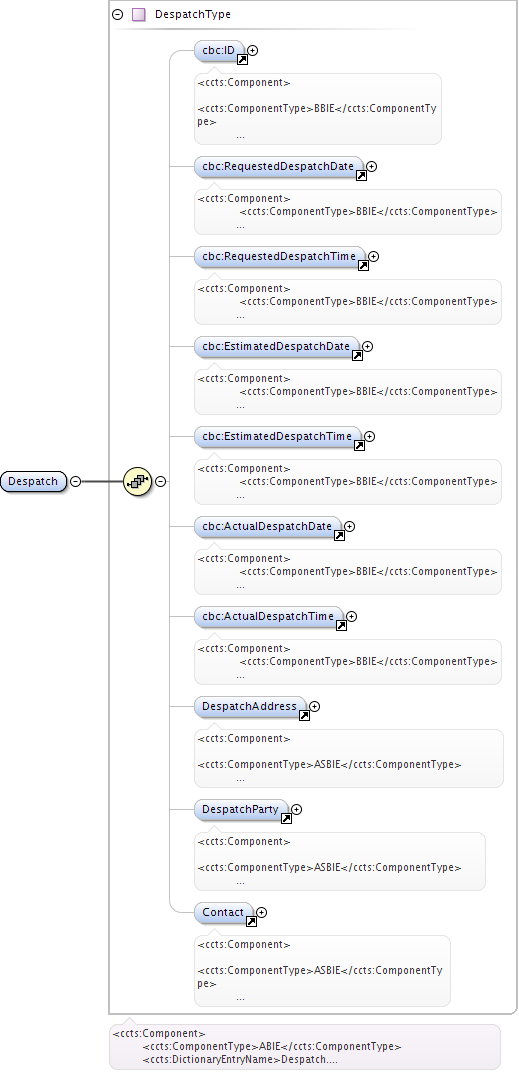
Task: Click the reference arrow icon on cbc:ID
Action: [x=242, y=60]
